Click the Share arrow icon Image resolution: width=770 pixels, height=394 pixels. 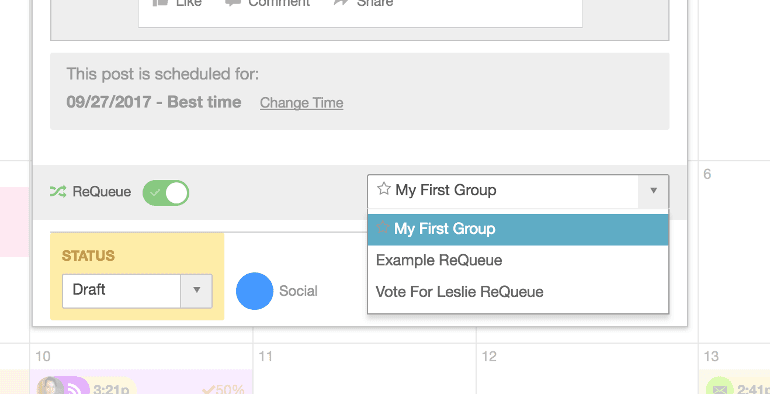(340, 2)
